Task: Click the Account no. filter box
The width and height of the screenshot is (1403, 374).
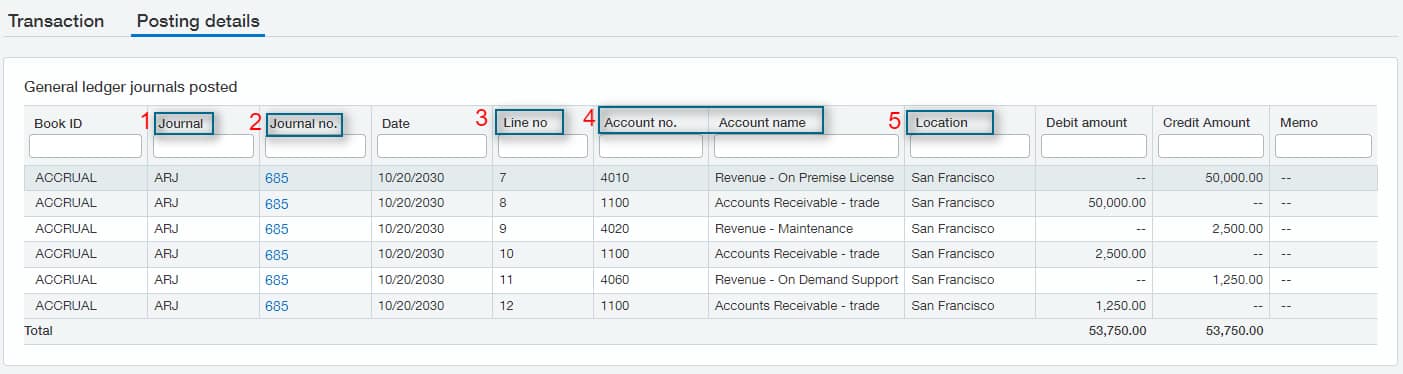Action: (651, 146)
